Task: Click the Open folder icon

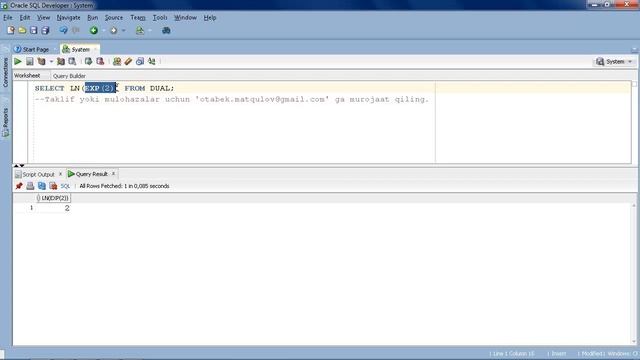Action: [x=22, y=30]
